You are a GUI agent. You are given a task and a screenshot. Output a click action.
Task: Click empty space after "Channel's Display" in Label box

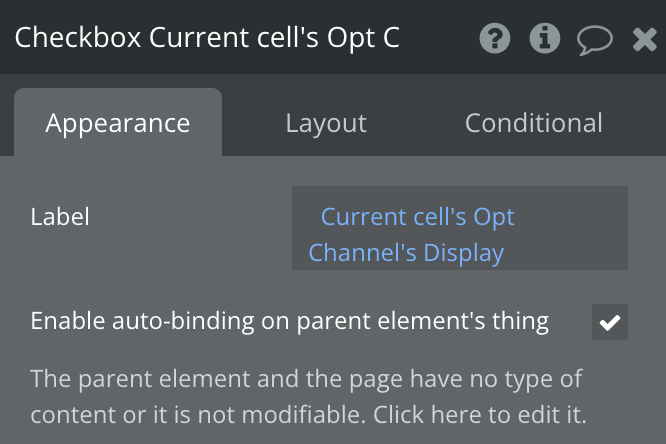pos(565,253)
